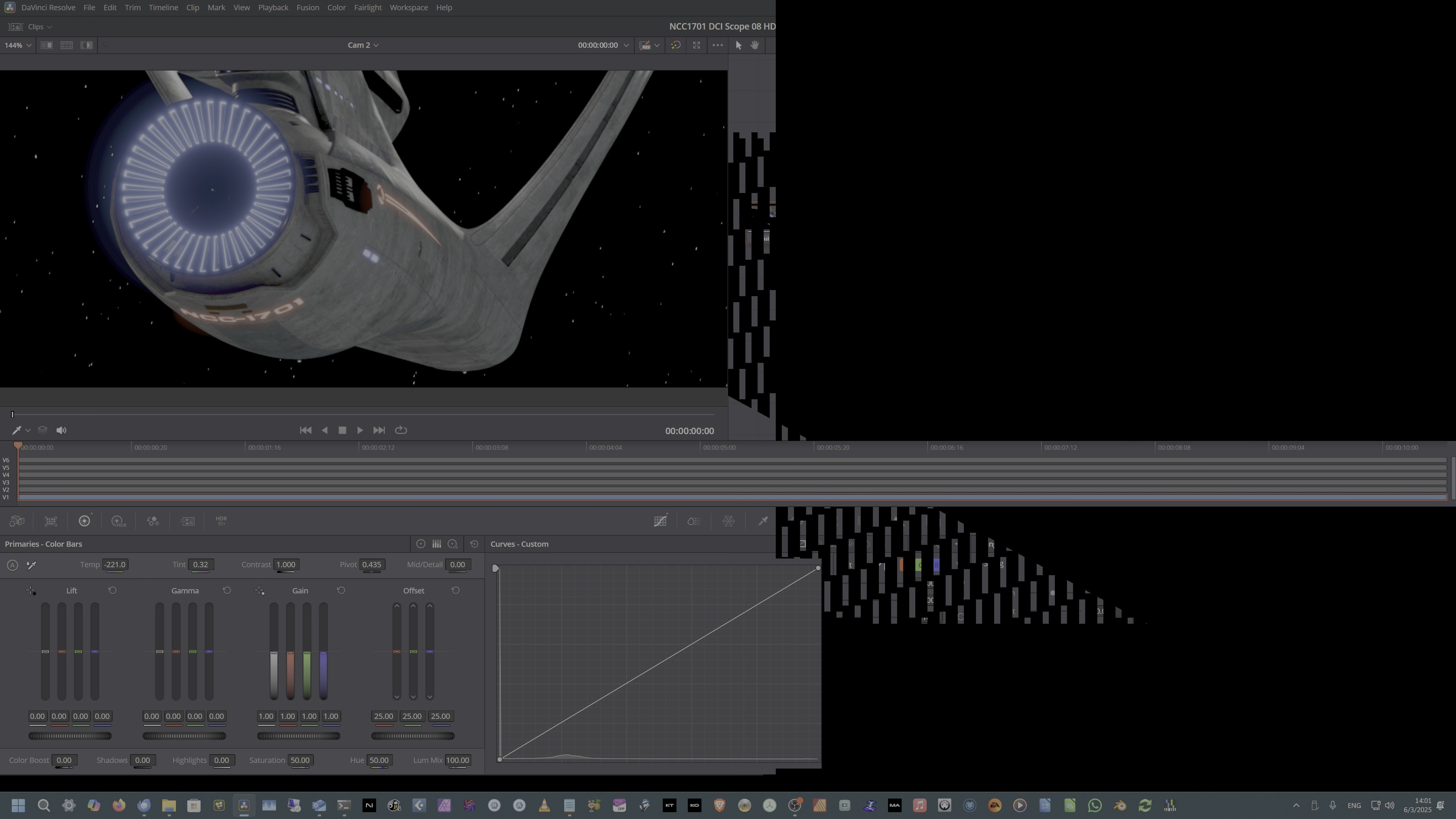Screen dimensions: 1456x819
Task: Pick white balance with the eyedropper
Action: (31, 565)
